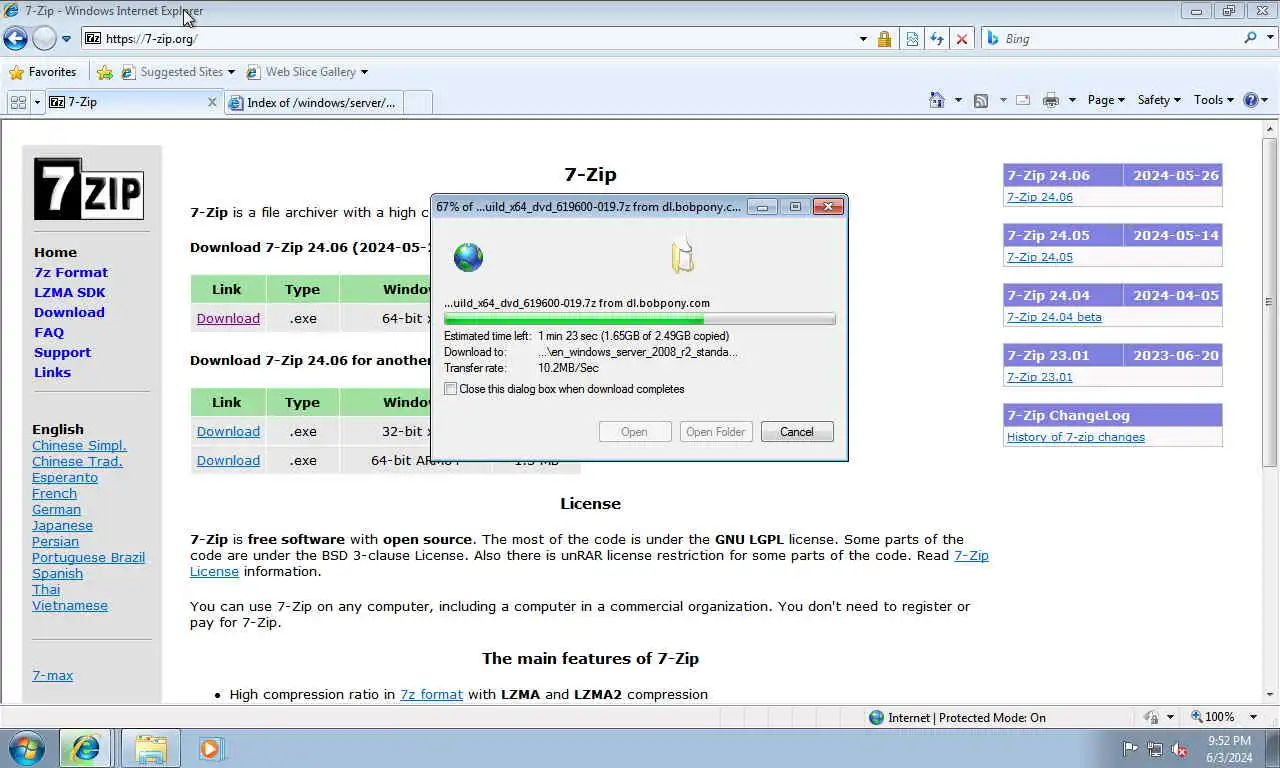Open the Tools menu
1280x768 pixels.
(1214, 100)
